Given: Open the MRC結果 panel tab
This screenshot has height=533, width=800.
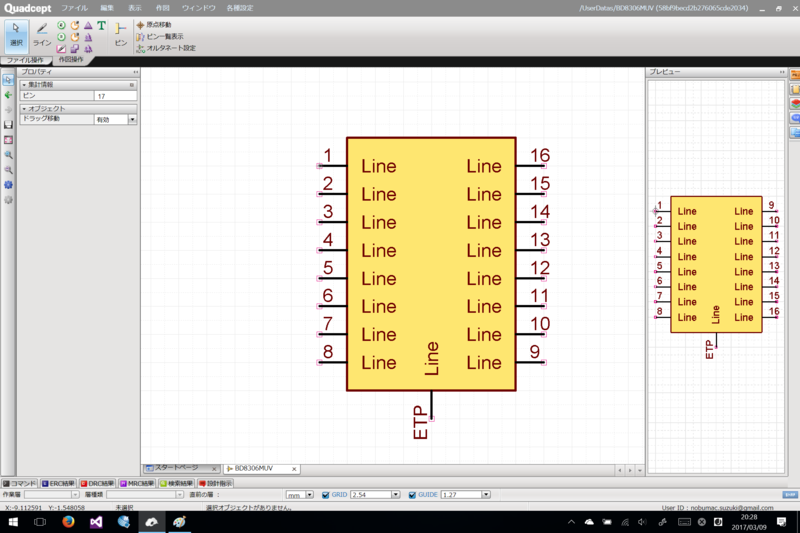Looking at the screenshot, I should (137, 483).
